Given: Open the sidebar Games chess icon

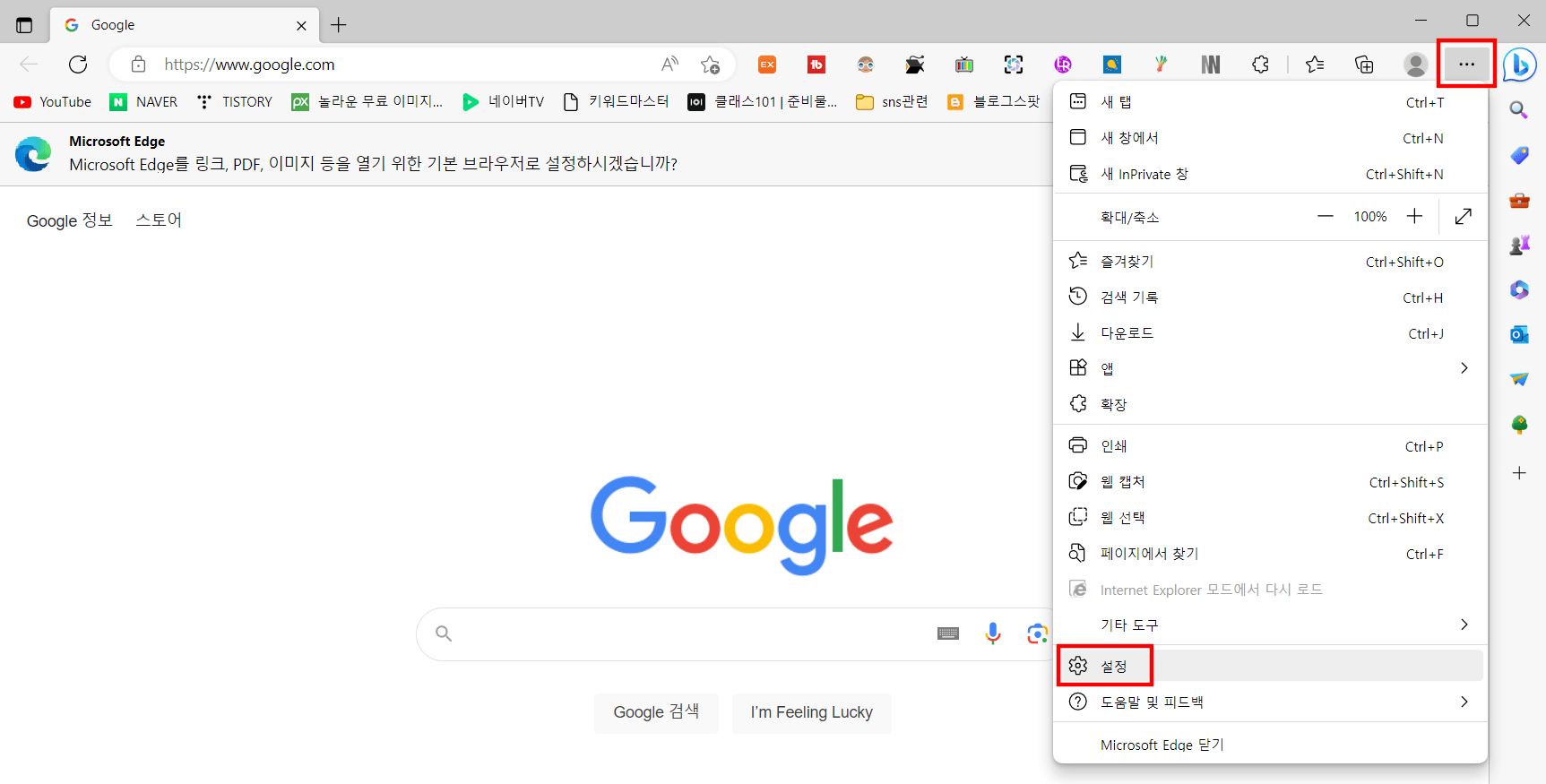Looking at the screenshot, I should click(x=1519, y=245).
